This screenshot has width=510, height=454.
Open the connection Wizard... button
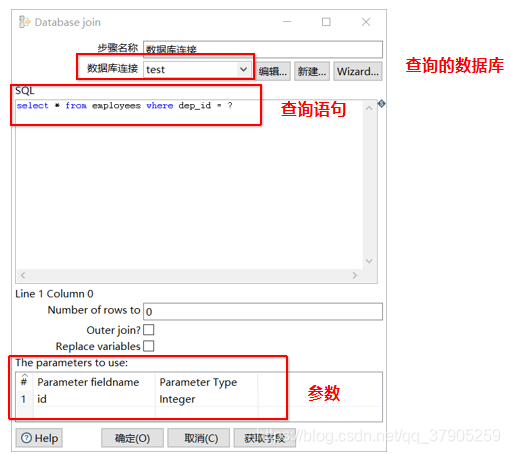coord(358,71)
